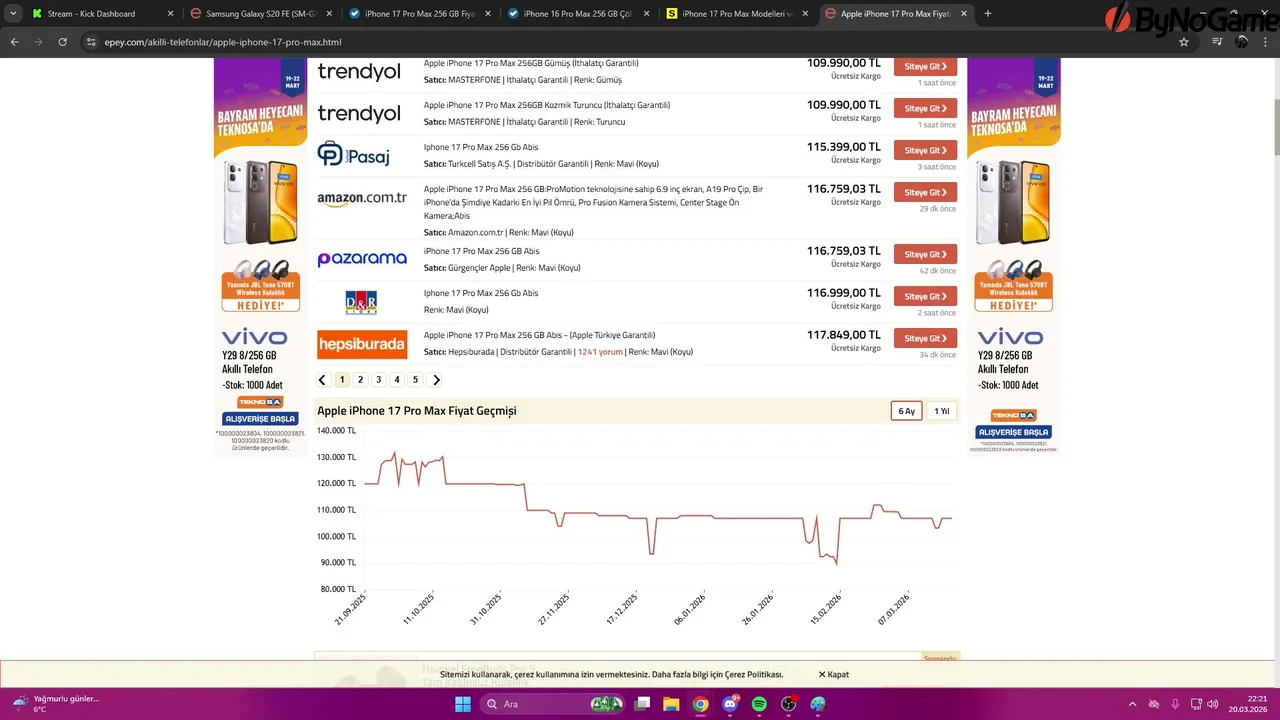This screenshot has height=720, width=1280.
Task: Reload the current page
Action: click(62, 42)
